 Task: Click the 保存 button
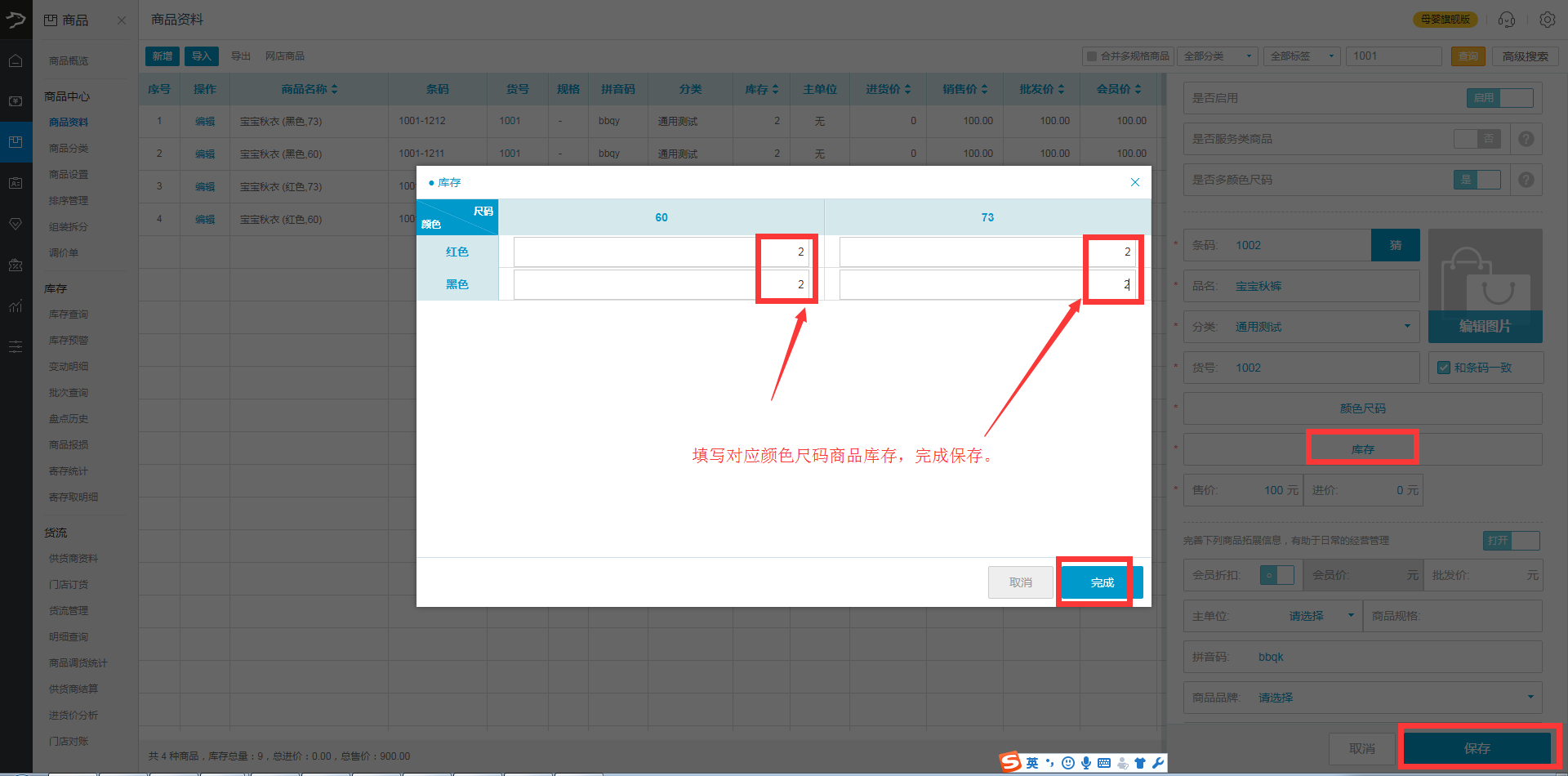[x=1477, y=748]
